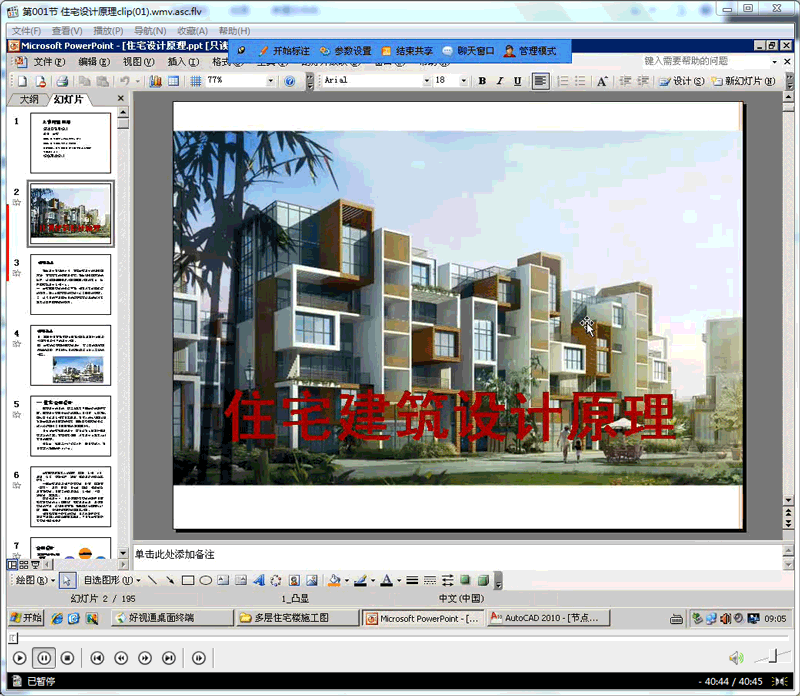
Task: Select the Arrow line drawing tool
Action: [170, 580]
